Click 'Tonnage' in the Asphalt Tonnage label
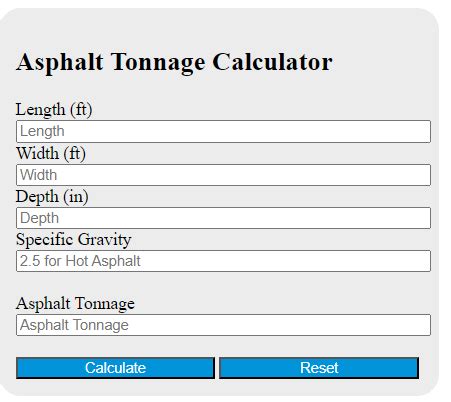Screen dimensions: 451x402 click(x=105, y=305)
